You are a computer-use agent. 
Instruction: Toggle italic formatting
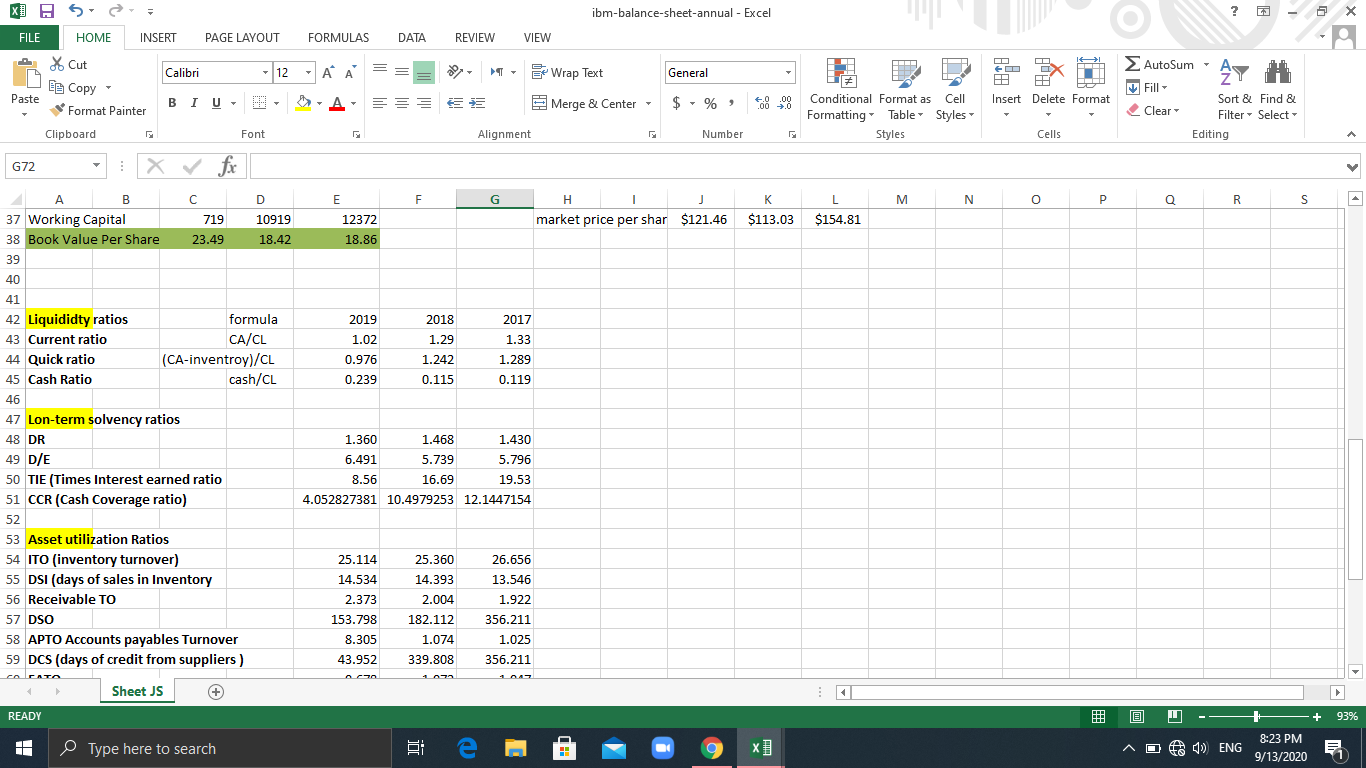tap(193, 102)
